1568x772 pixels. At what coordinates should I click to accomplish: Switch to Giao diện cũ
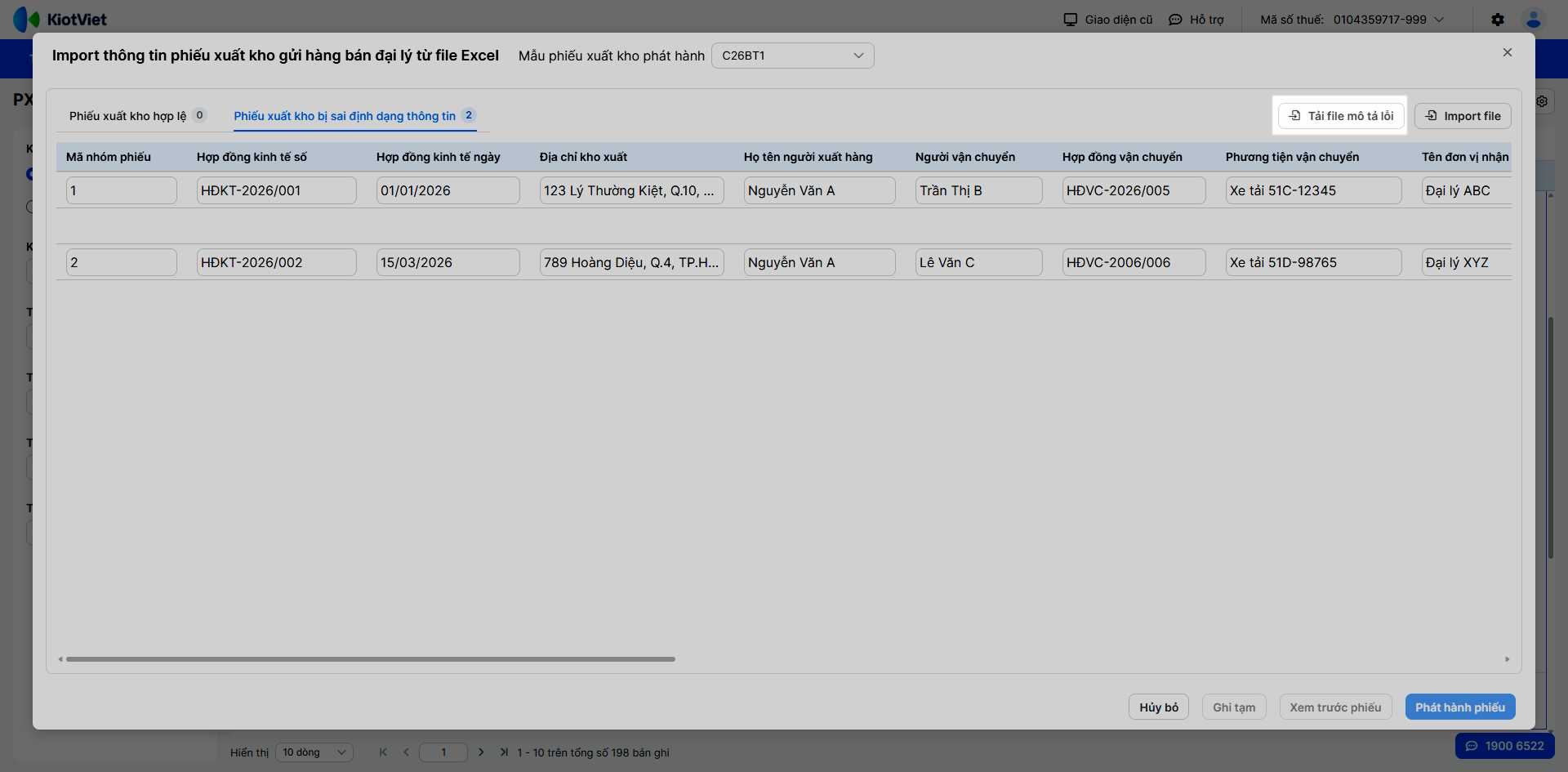coord(1108,20)
